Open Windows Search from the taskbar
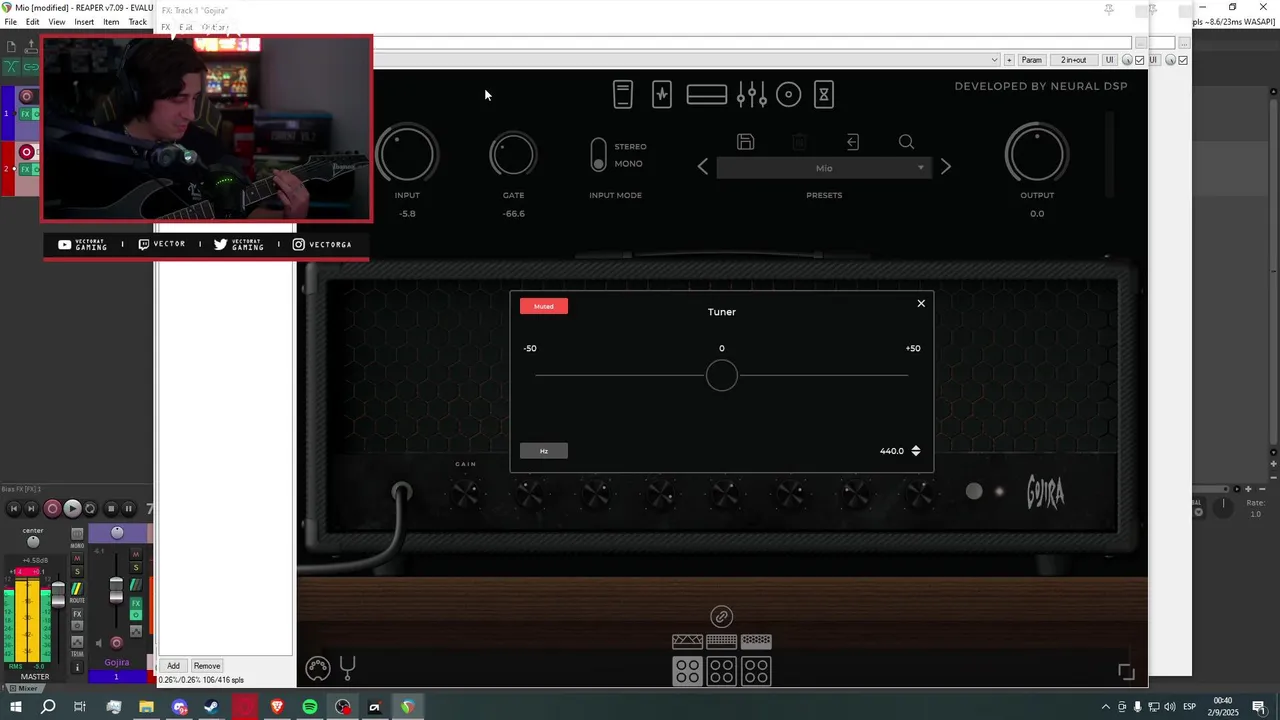 48,707
